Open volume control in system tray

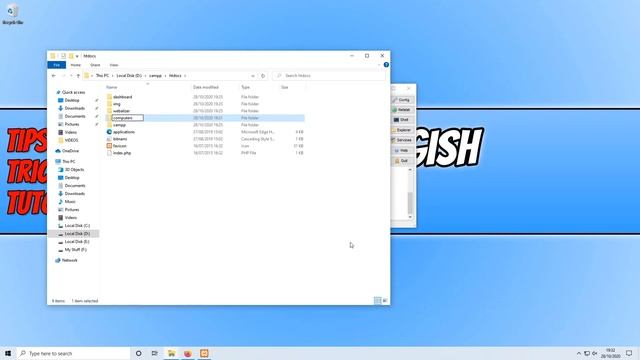pos(595,353)
